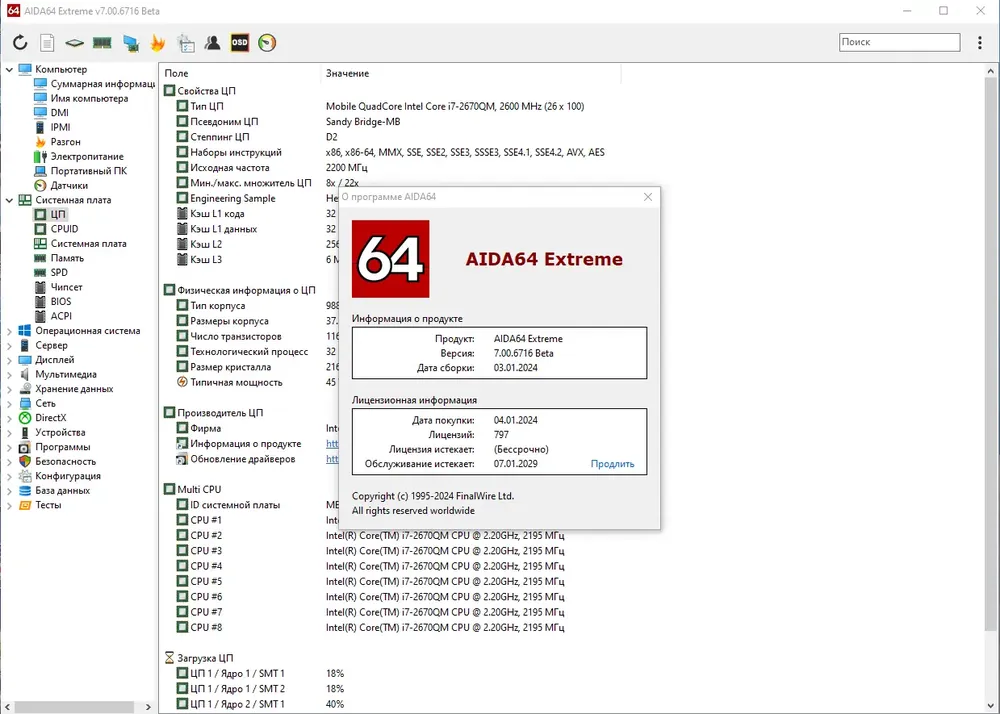Collapse the Компьютер tree node

click(10, 69)
